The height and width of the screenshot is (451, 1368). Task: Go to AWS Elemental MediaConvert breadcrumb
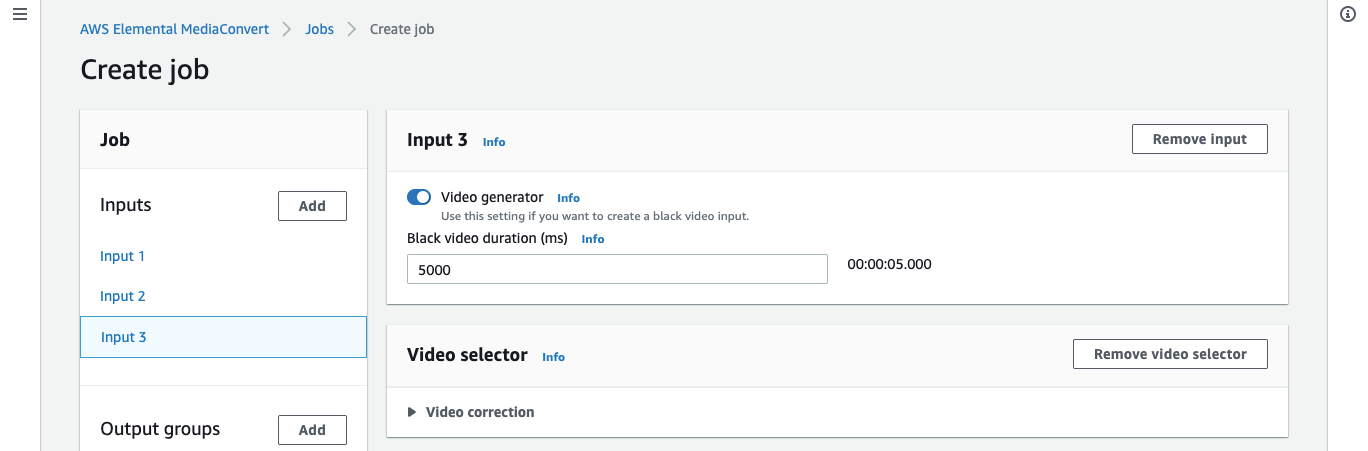coord(174,29)
